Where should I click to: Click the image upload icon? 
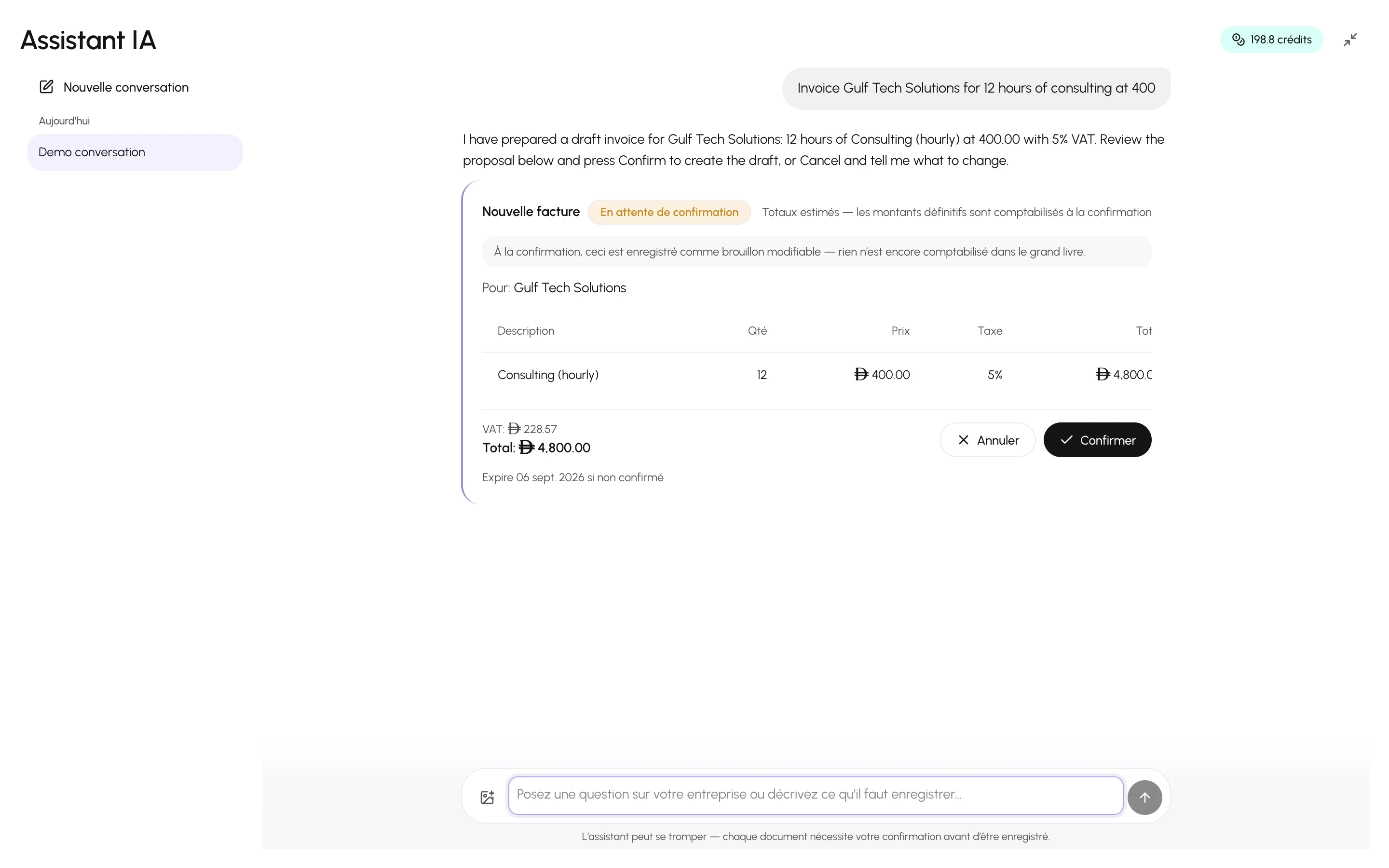click(487, 797)
